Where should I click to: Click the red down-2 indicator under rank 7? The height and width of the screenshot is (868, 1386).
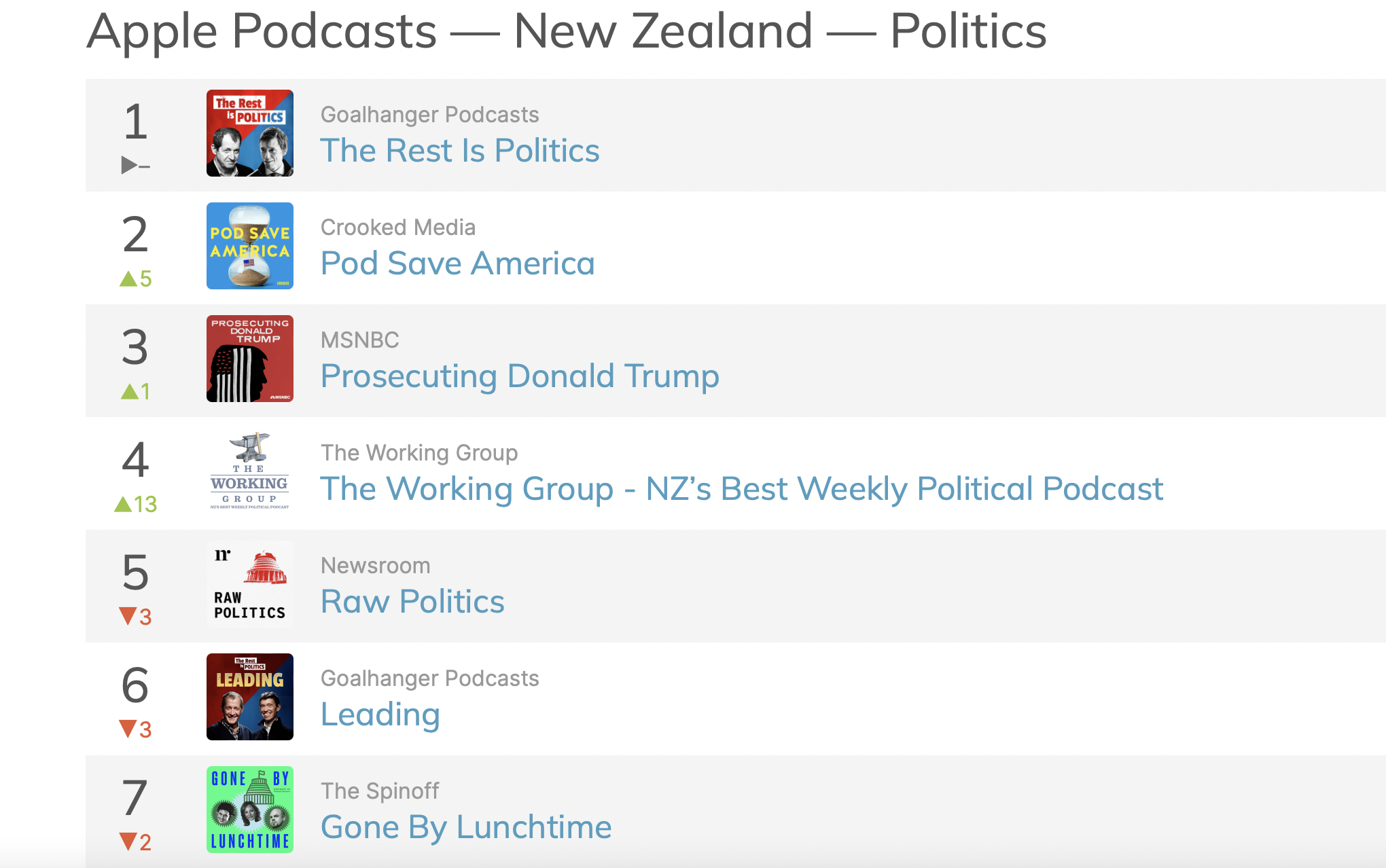pos(135,842)
